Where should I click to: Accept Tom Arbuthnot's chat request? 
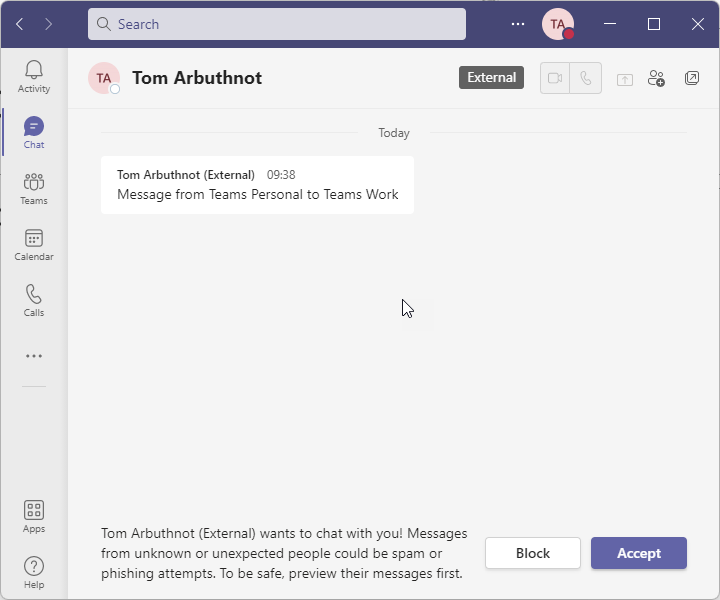click(x=638, y=553)
